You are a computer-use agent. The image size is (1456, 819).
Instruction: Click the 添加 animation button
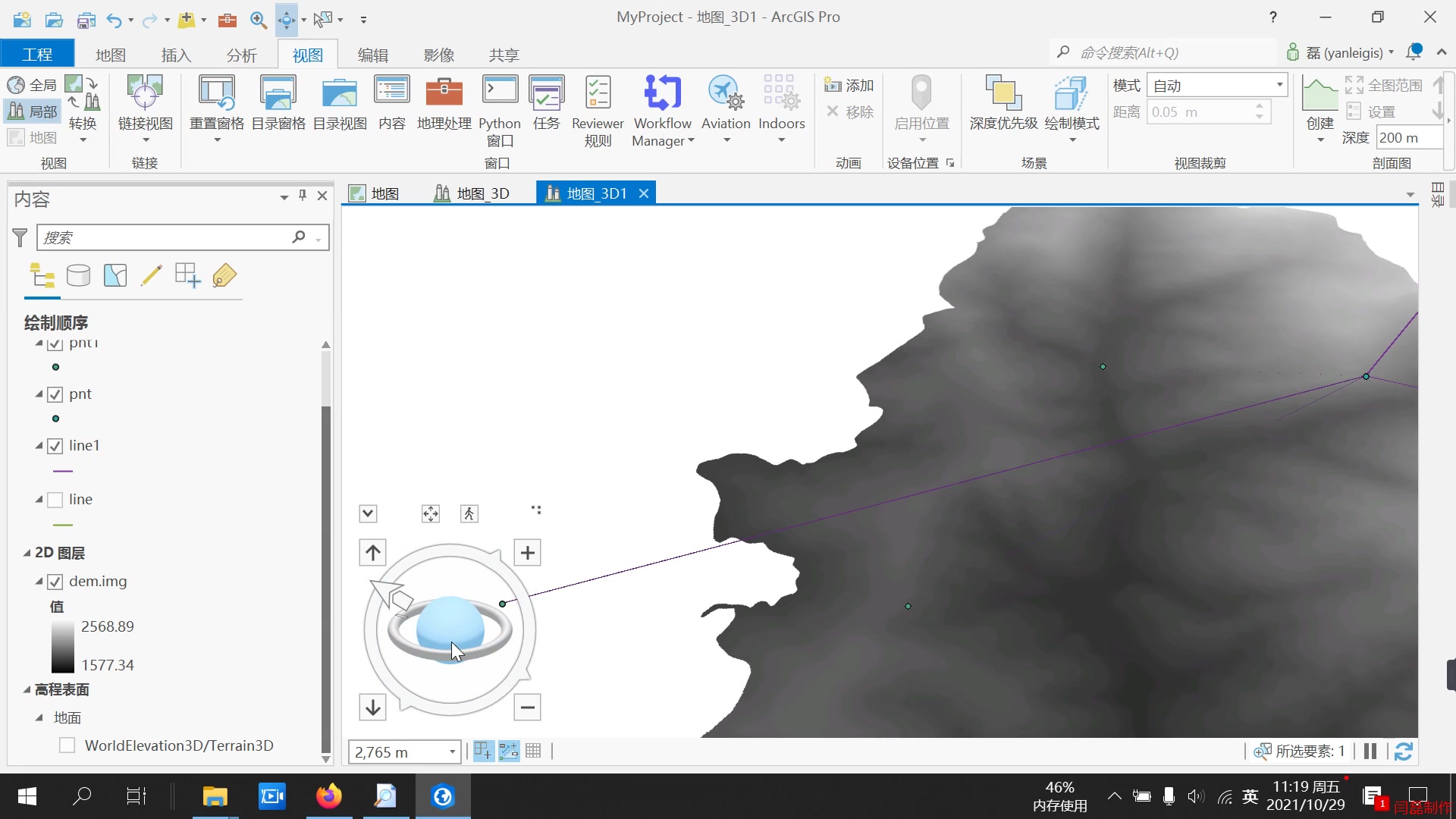849,85
